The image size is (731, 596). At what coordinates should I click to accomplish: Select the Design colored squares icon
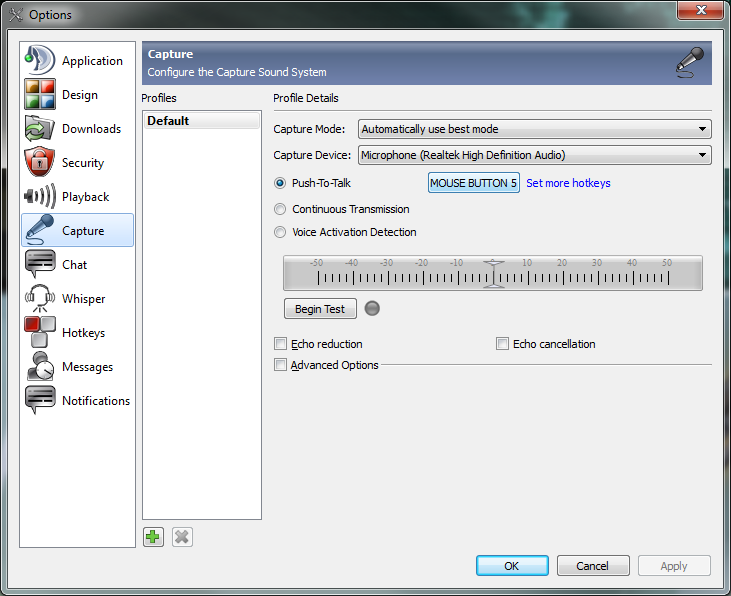coord(40,94)
